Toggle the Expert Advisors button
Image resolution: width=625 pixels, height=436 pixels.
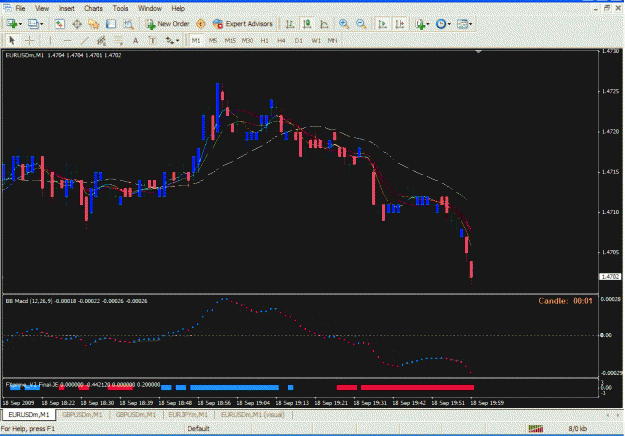243,24
